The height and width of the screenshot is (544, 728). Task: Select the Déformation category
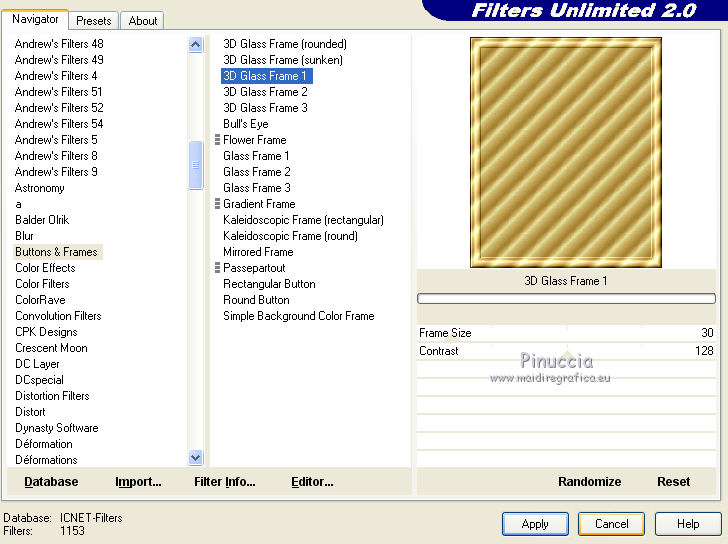point(44,444)
